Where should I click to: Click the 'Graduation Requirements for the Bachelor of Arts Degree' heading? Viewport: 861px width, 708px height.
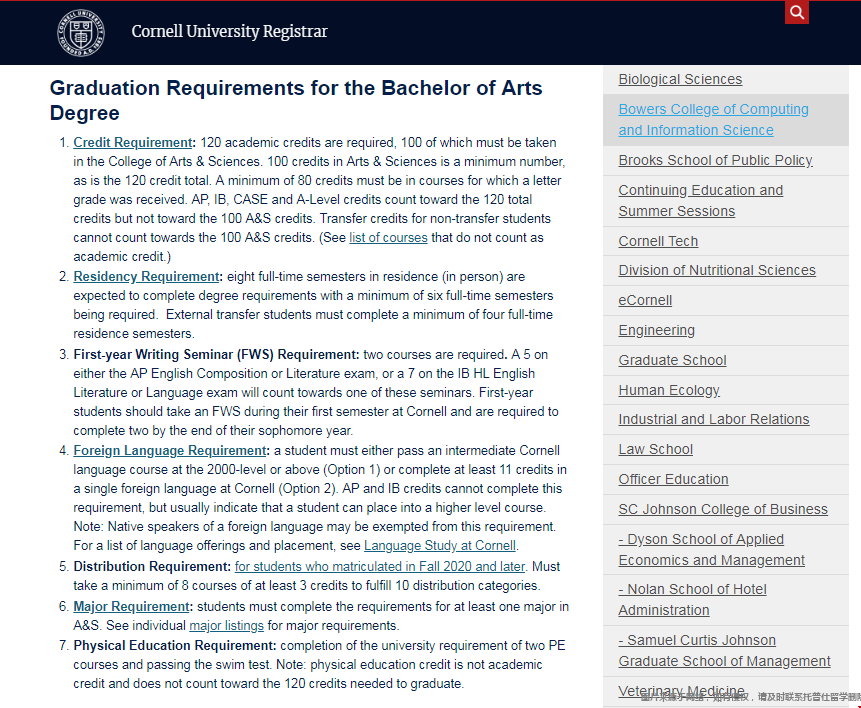pyautogui.click(x=296, y=101)
